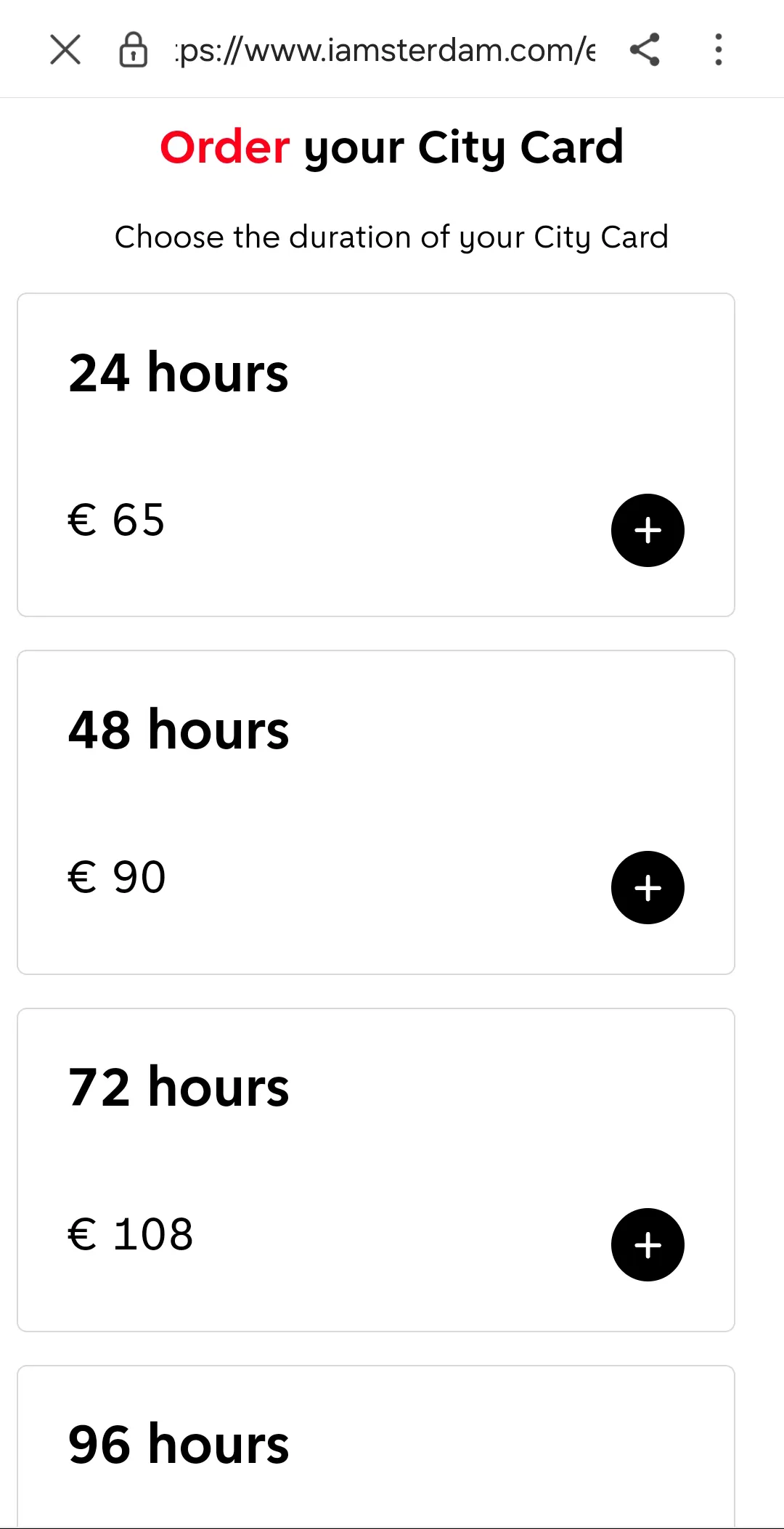This screenshot has width=784, height=1529.
Task: Select the "48 hours" heading
Action: (x=179, y=730)
